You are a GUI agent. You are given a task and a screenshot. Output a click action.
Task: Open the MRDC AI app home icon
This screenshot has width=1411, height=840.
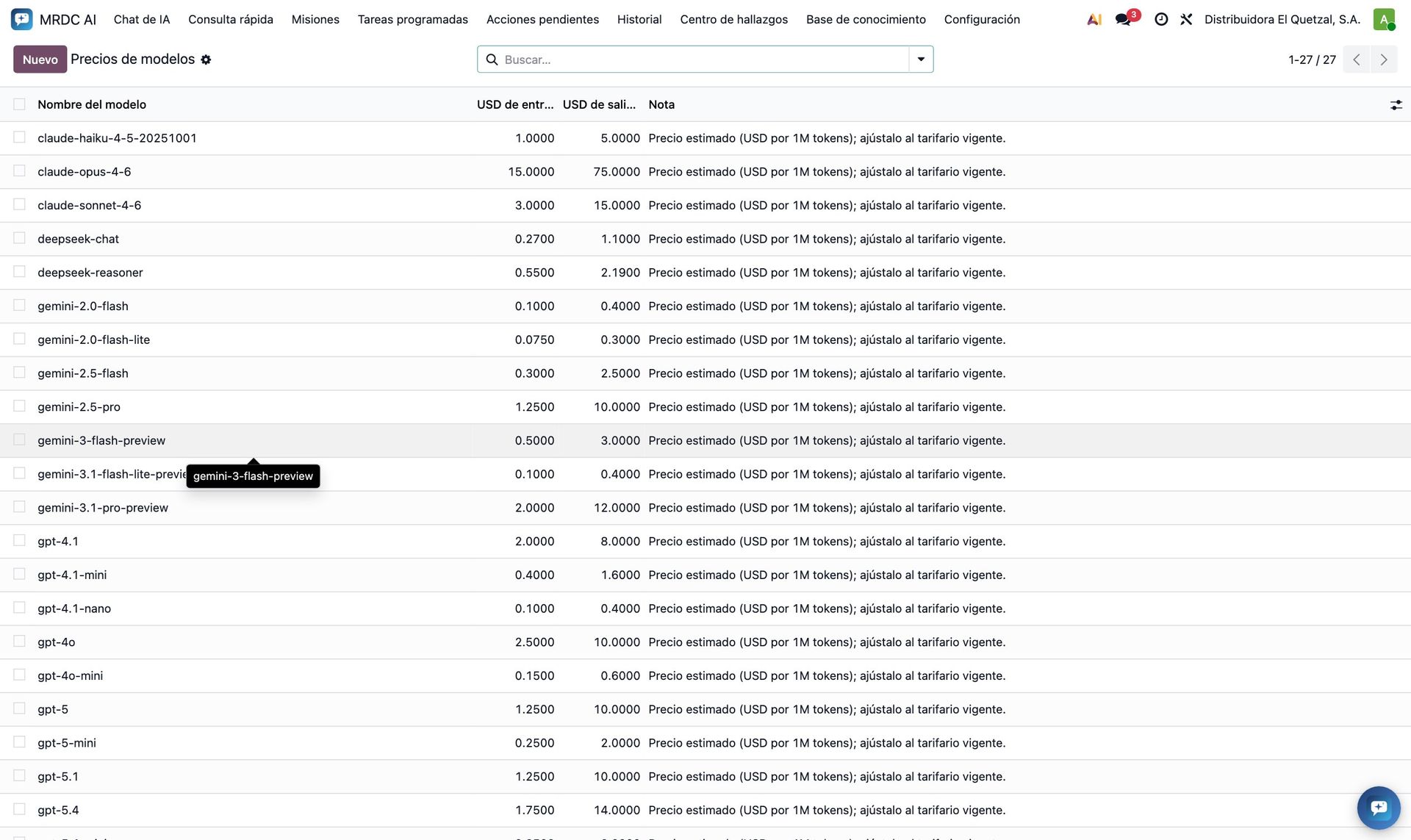[22, 19]
